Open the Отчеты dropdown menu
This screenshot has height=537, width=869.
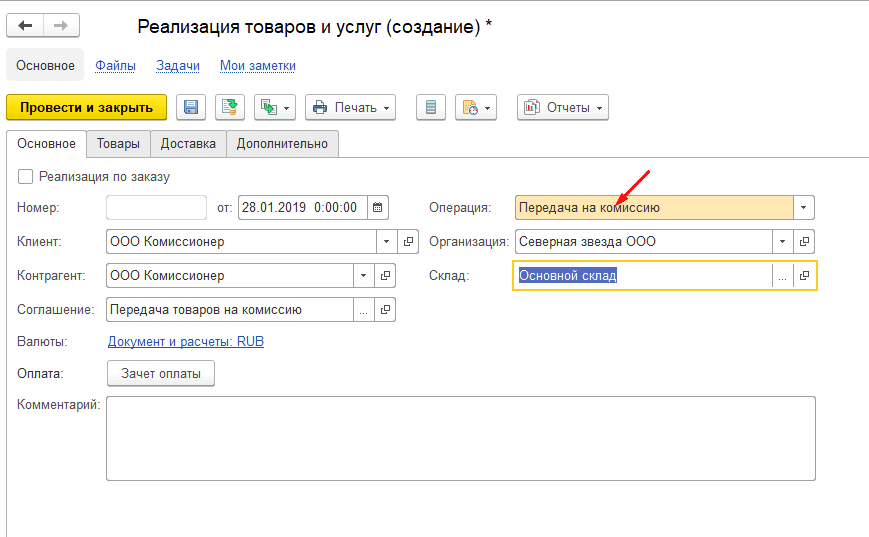pyautogui.click(x=562, y=107)
